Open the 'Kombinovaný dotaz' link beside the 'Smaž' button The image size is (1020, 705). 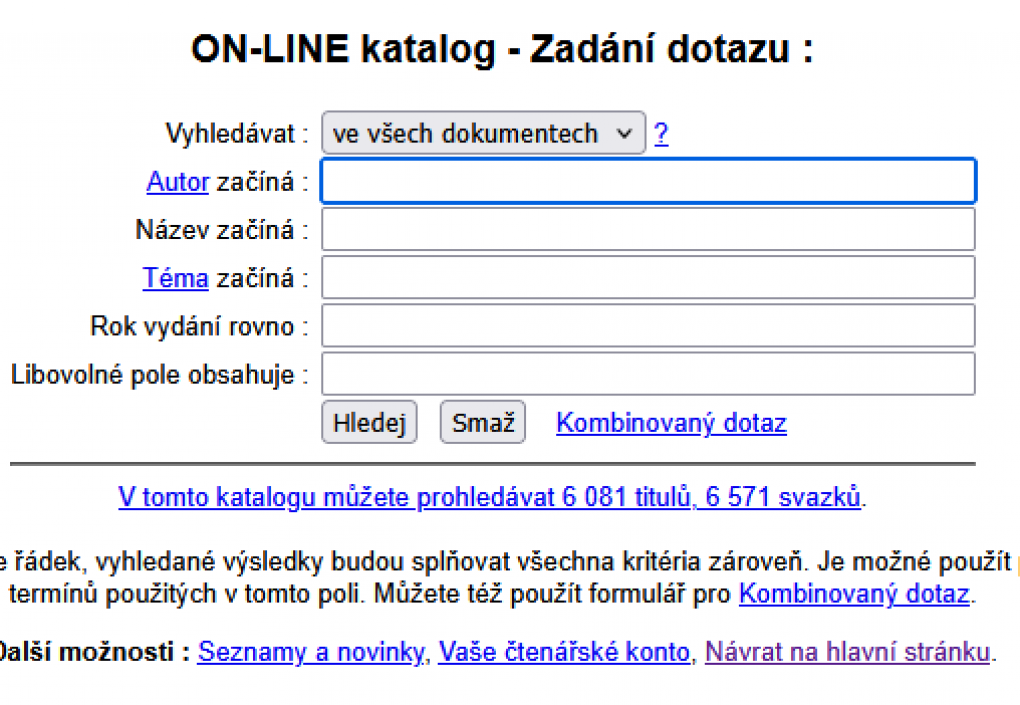pos(671,423)
